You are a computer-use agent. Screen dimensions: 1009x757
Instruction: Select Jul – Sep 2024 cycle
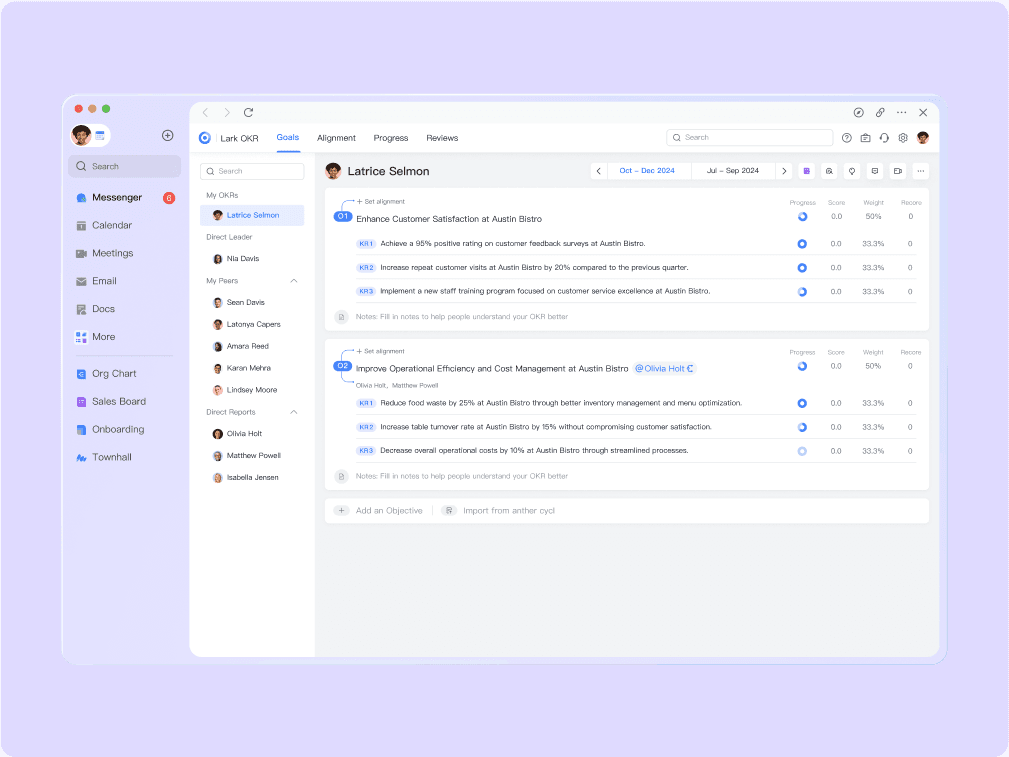(732, 171)
